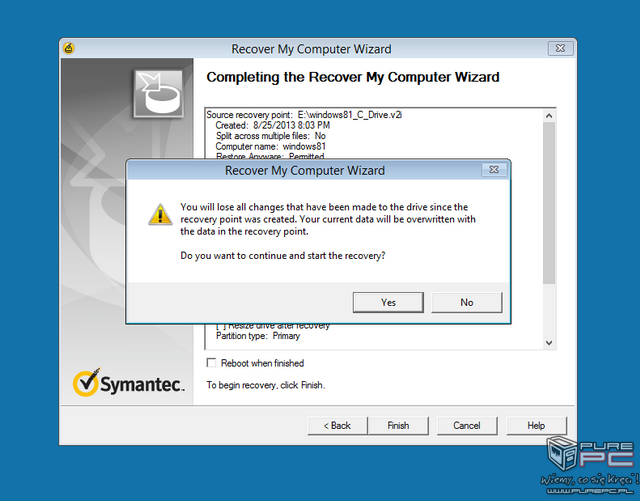Open Help for the recovery wizard
Screen dimensions: 640x501
[x=536, y=425]
